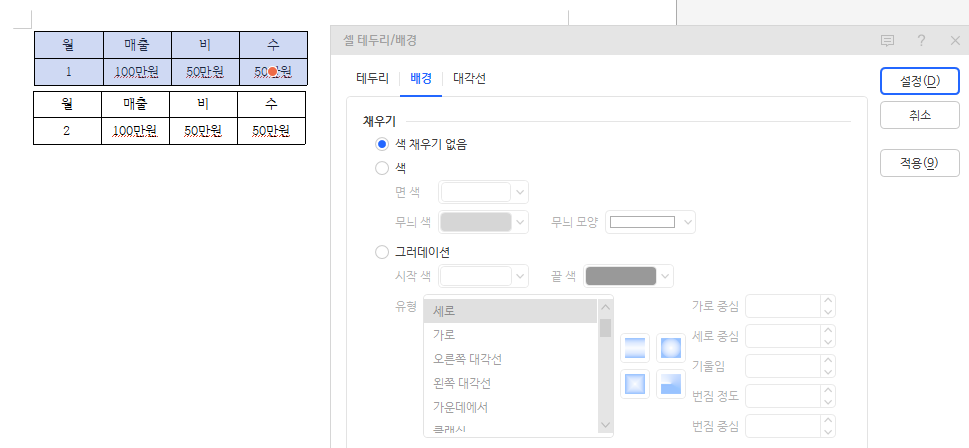Click the 세로 중심 input field

pyautogui.click(x=783, y=336)
